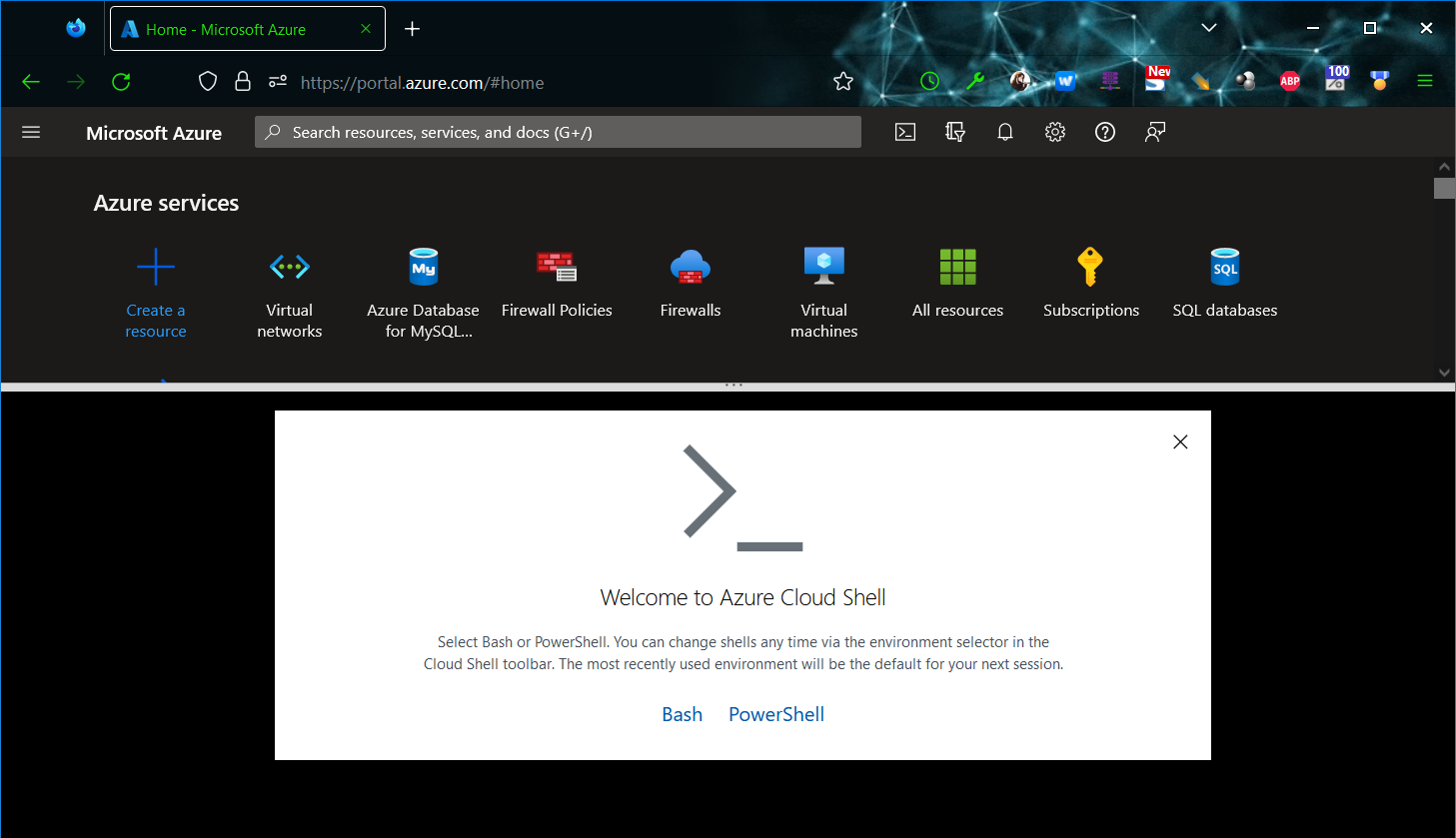Choose PowerShell in the Cloud Shell welcome

[x=776, y=714]
